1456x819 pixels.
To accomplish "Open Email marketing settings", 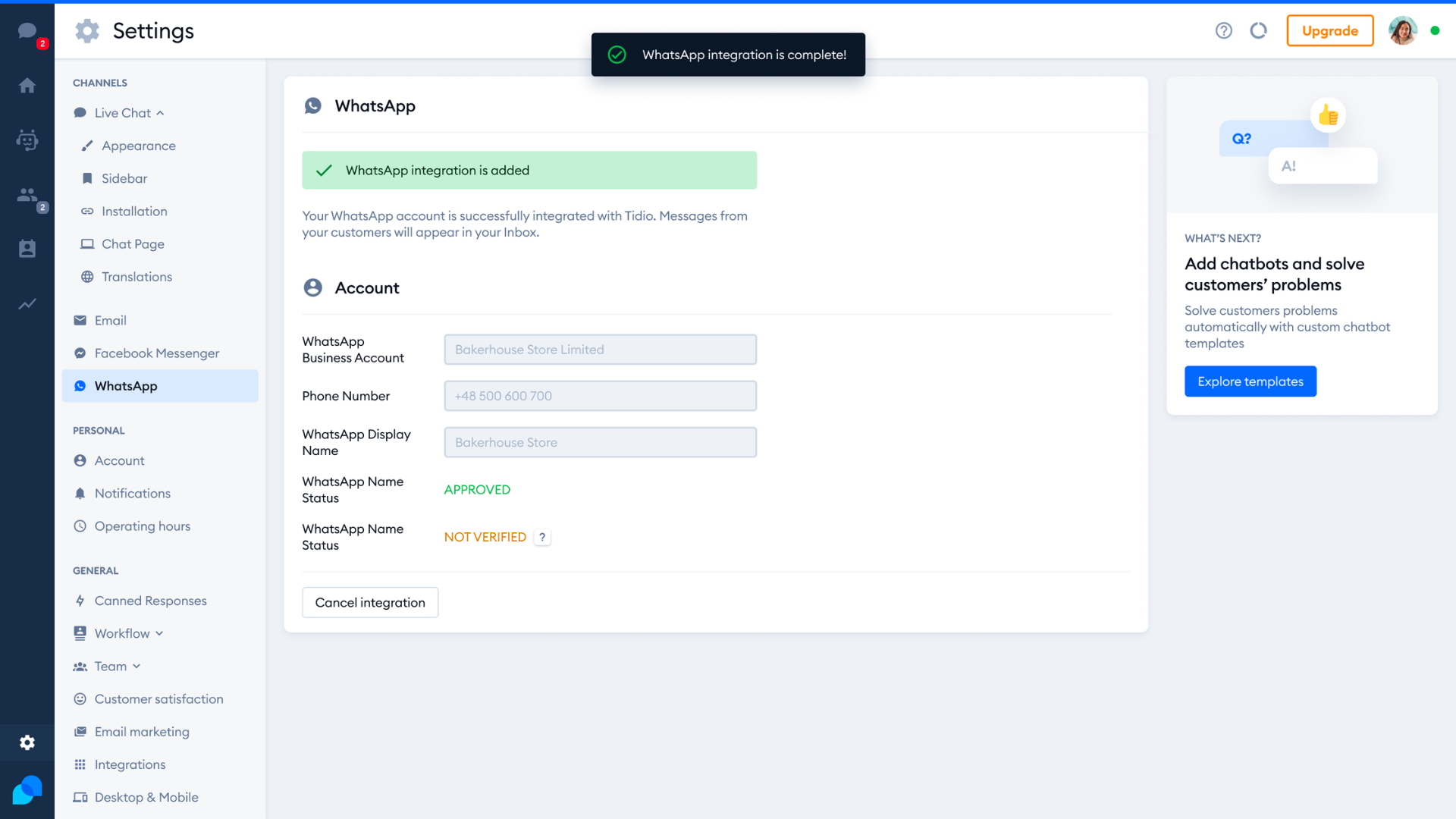I will 142,731.
